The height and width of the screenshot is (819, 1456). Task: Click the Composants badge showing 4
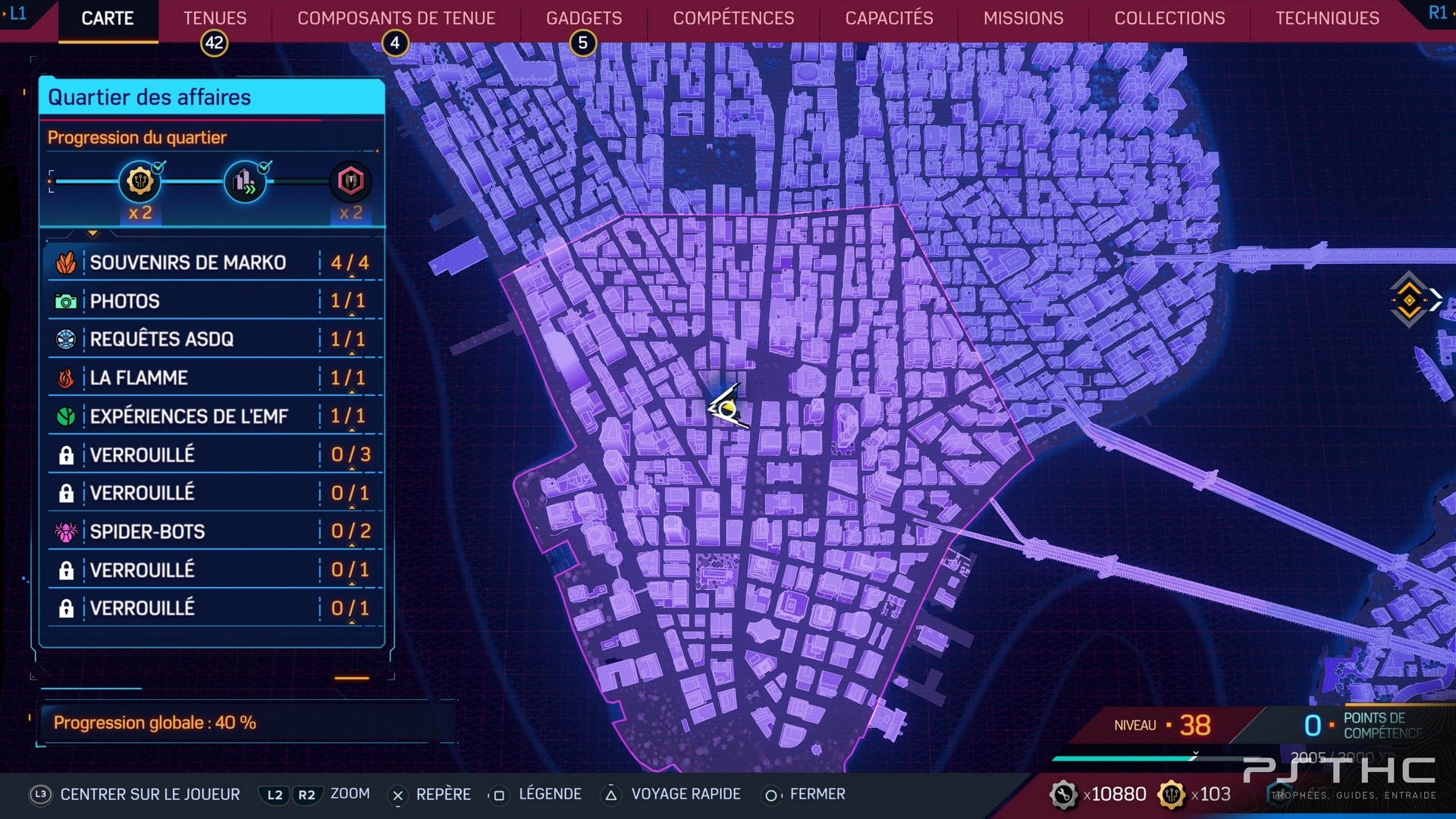coord(394,43)
